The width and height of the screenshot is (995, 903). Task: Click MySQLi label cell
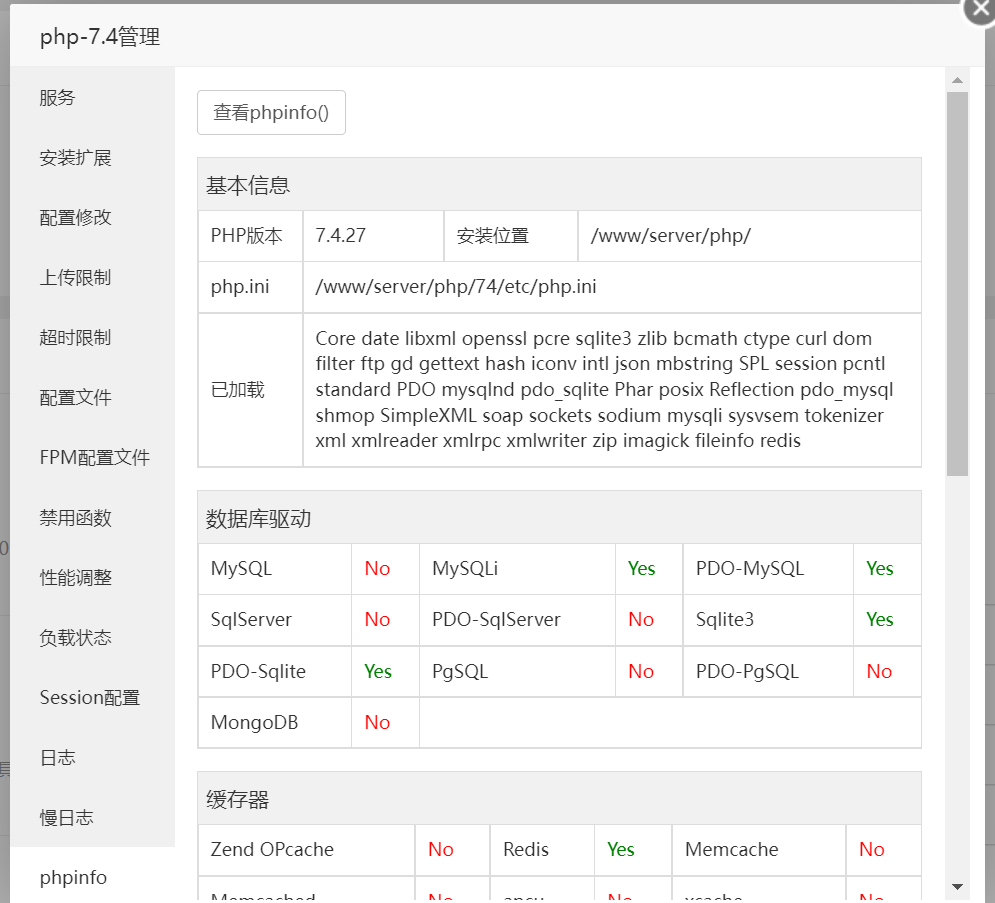point(517,569)
